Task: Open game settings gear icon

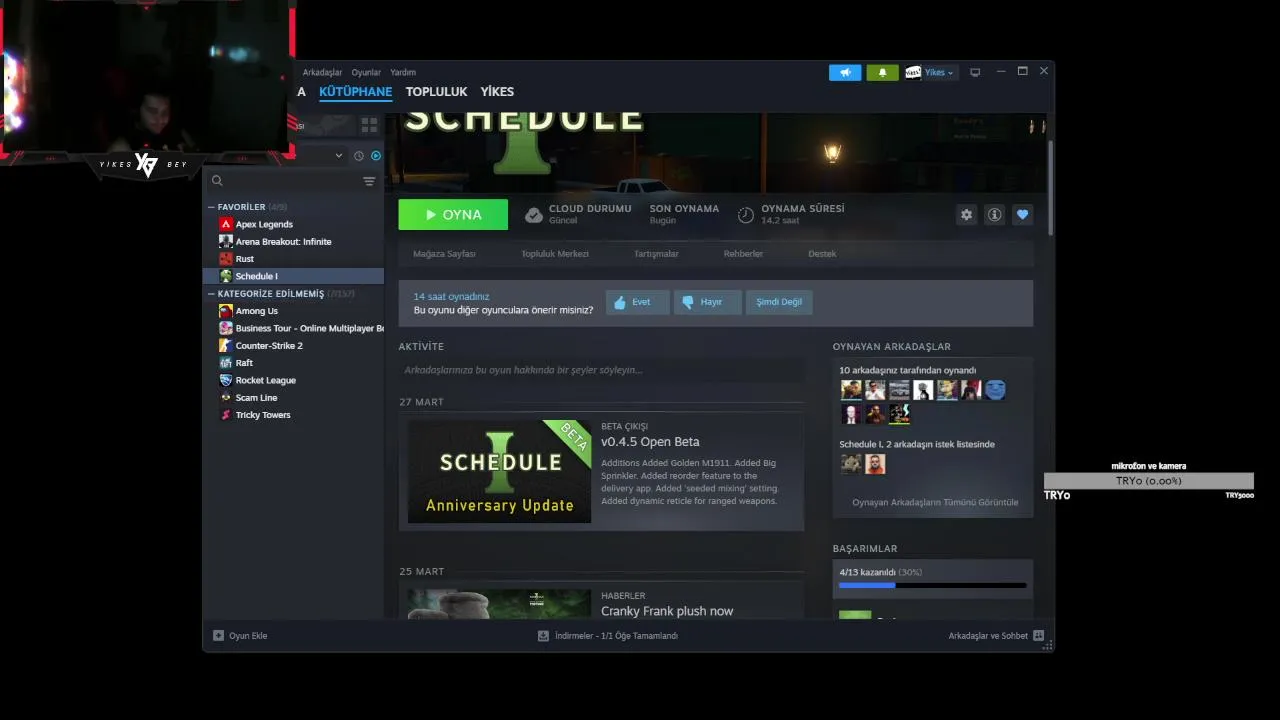Action: coord(966,215)
